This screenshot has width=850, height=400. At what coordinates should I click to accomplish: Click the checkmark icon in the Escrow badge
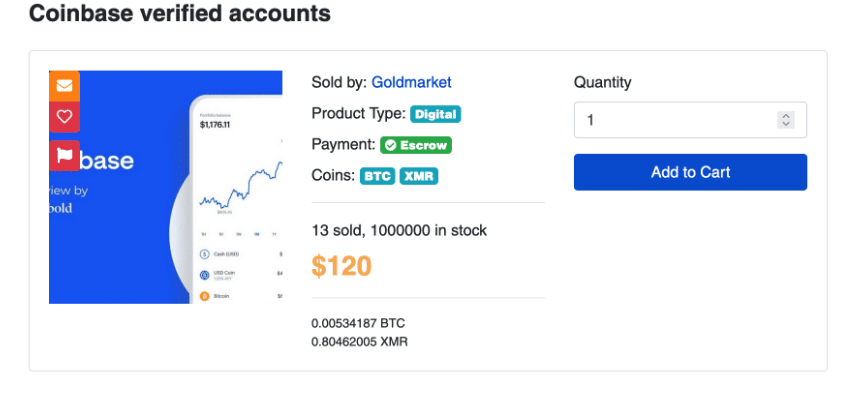coord(390,145)
